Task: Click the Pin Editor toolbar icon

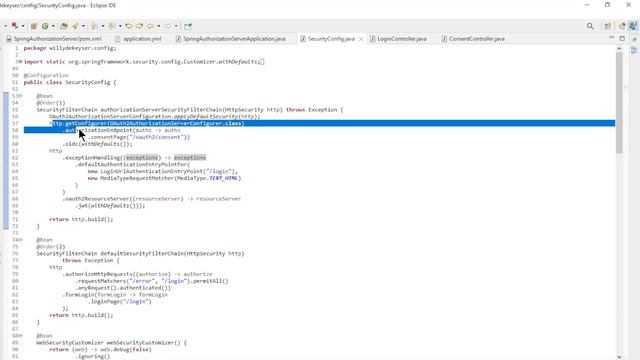Action: [x=188, y=26]
